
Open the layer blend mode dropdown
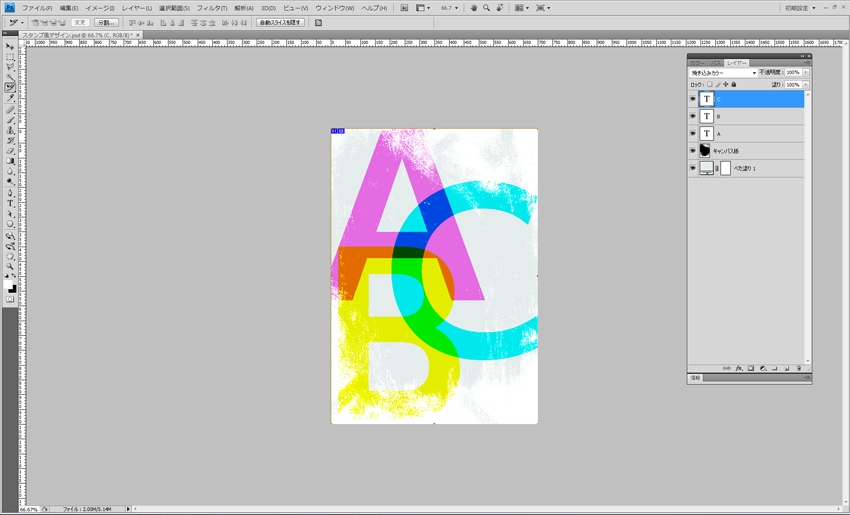tap(723, 73)
